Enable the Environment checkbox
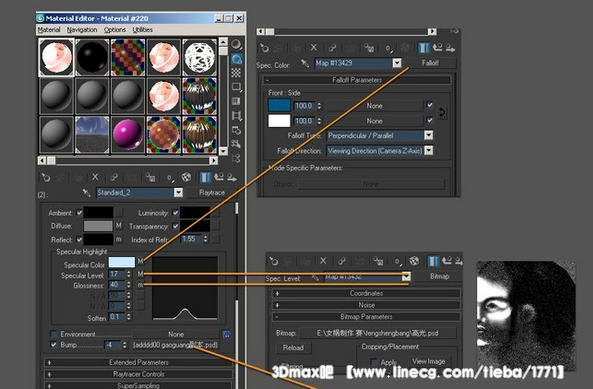593x389 pixels. (x=54, y=334)
